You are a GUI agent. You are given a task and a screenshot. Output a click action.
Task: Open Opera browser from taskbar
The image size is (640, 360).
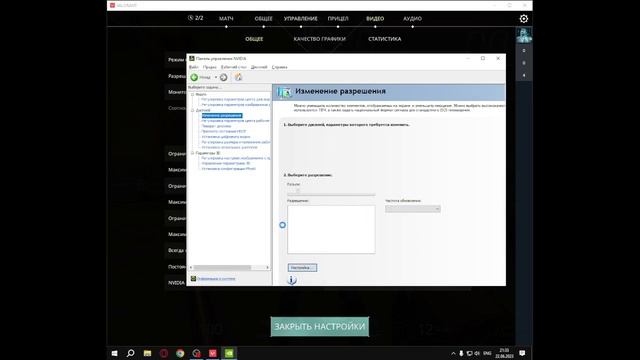(164, 353)
